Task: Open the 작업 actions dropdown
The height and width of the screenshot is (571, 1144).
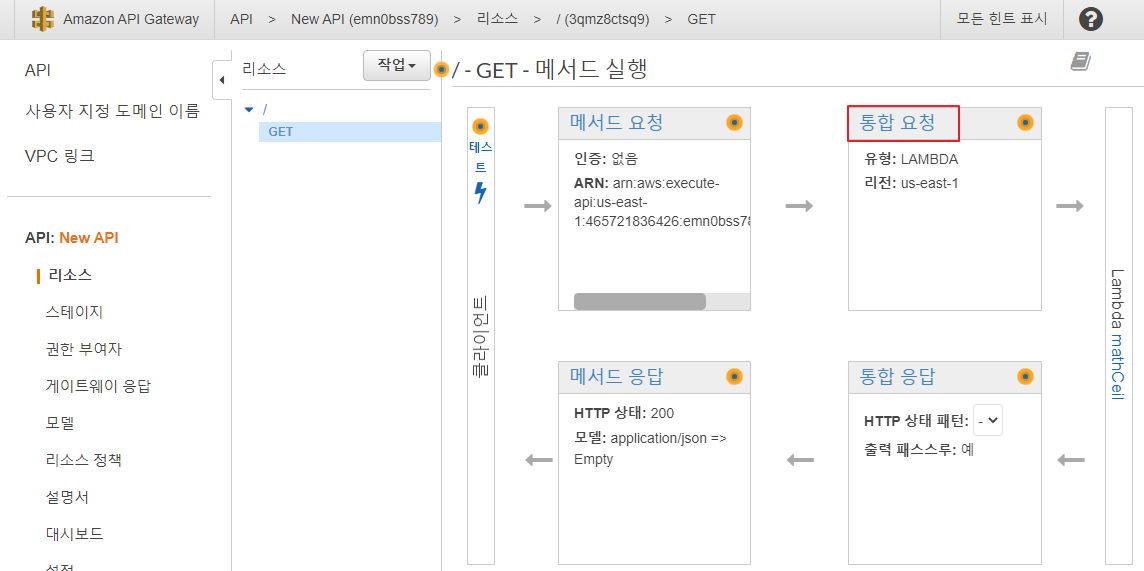Action: pyautogui.click(x=396, y=65)
